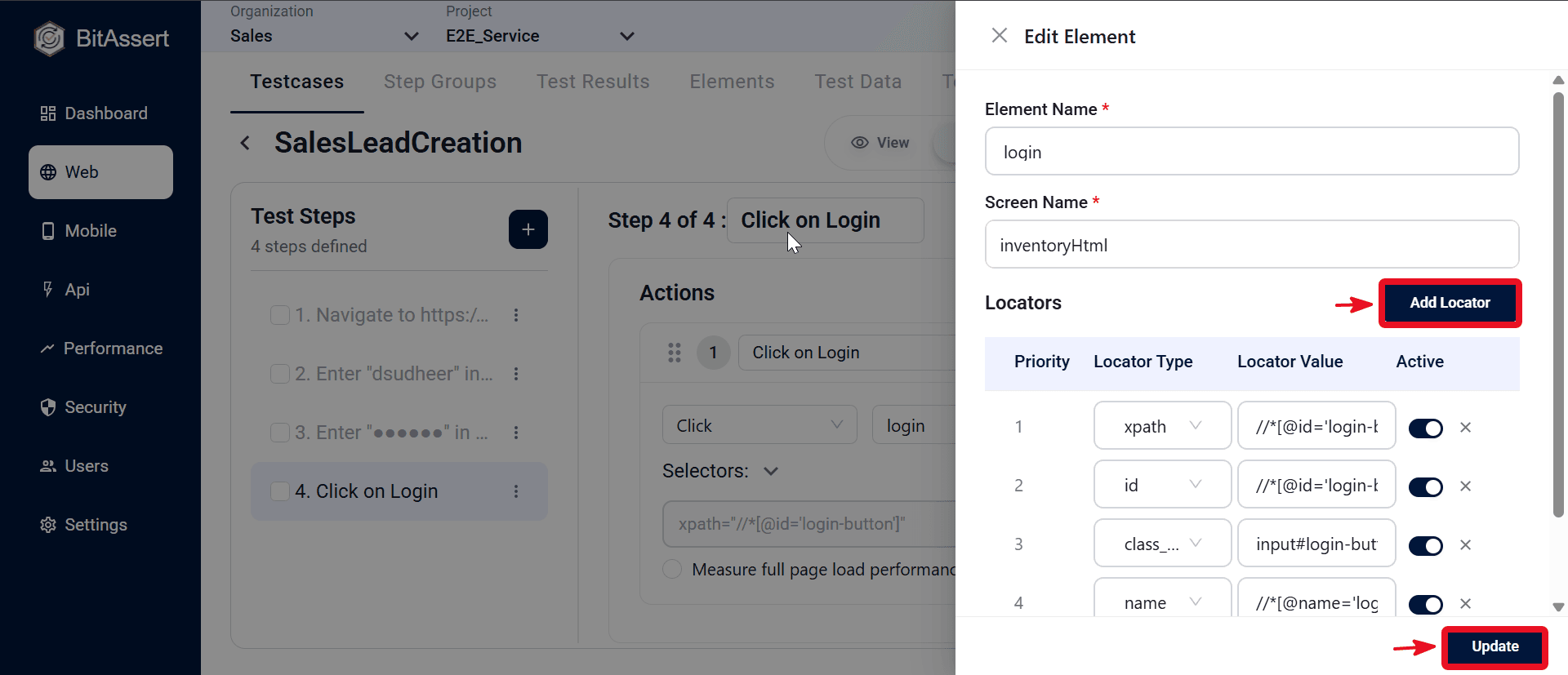Image resolution: width=1568 pixels, height=675 pixels.
Task: Go back from SalesLeadCreation testcase
Action: [x=245, y=143]
